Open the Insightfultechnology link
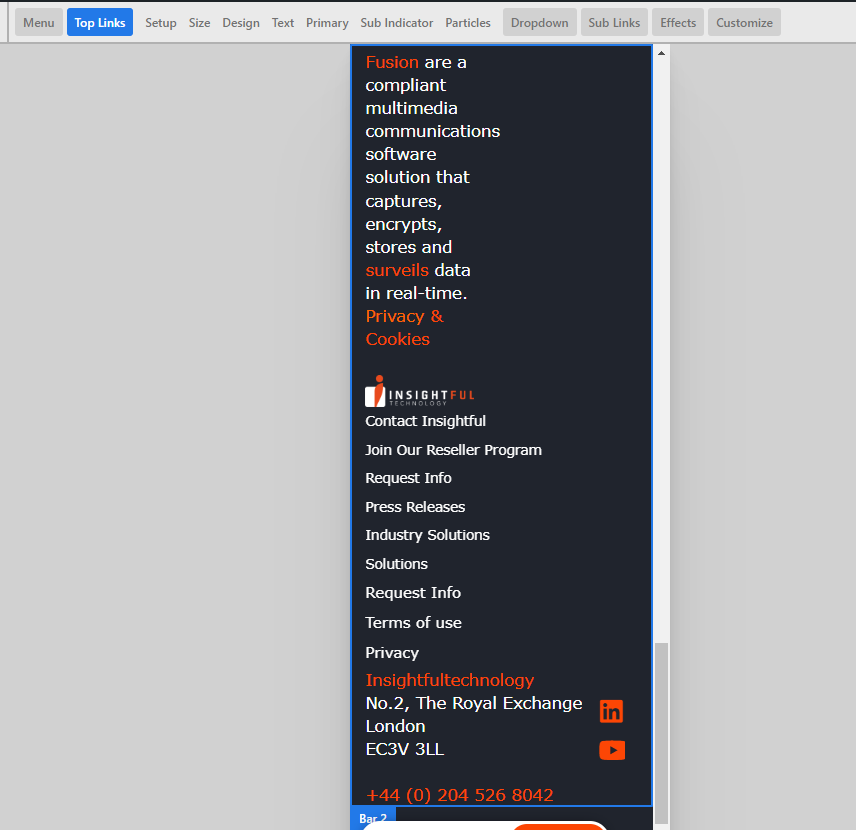 point(450,680)
